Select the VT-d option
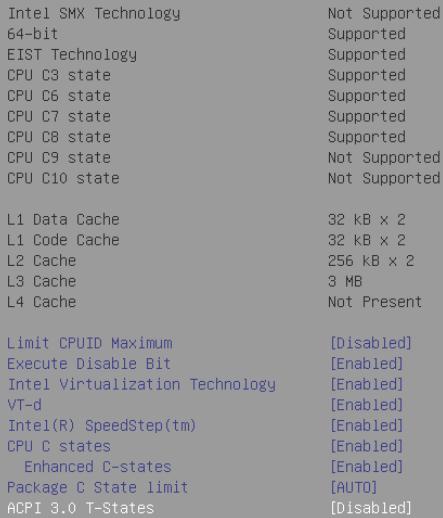Image resolution: width=443 pixels, height=518 pixels. (x=24, y=405)
